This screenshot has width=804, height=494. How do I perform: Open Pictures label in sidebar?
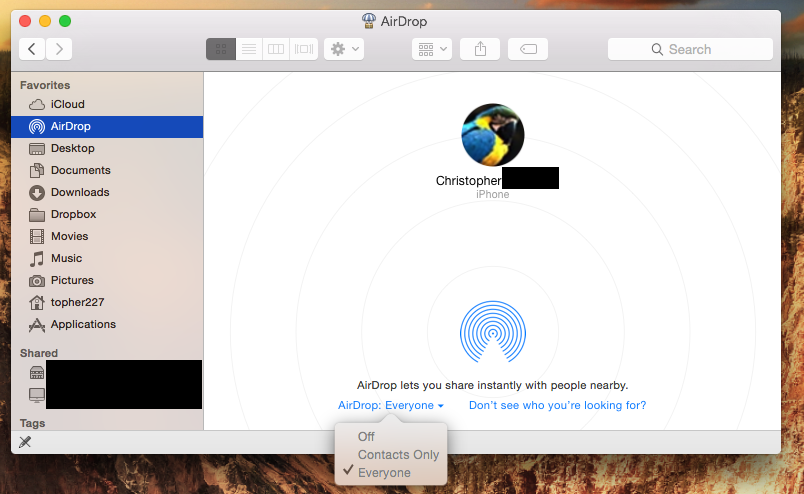72,280
